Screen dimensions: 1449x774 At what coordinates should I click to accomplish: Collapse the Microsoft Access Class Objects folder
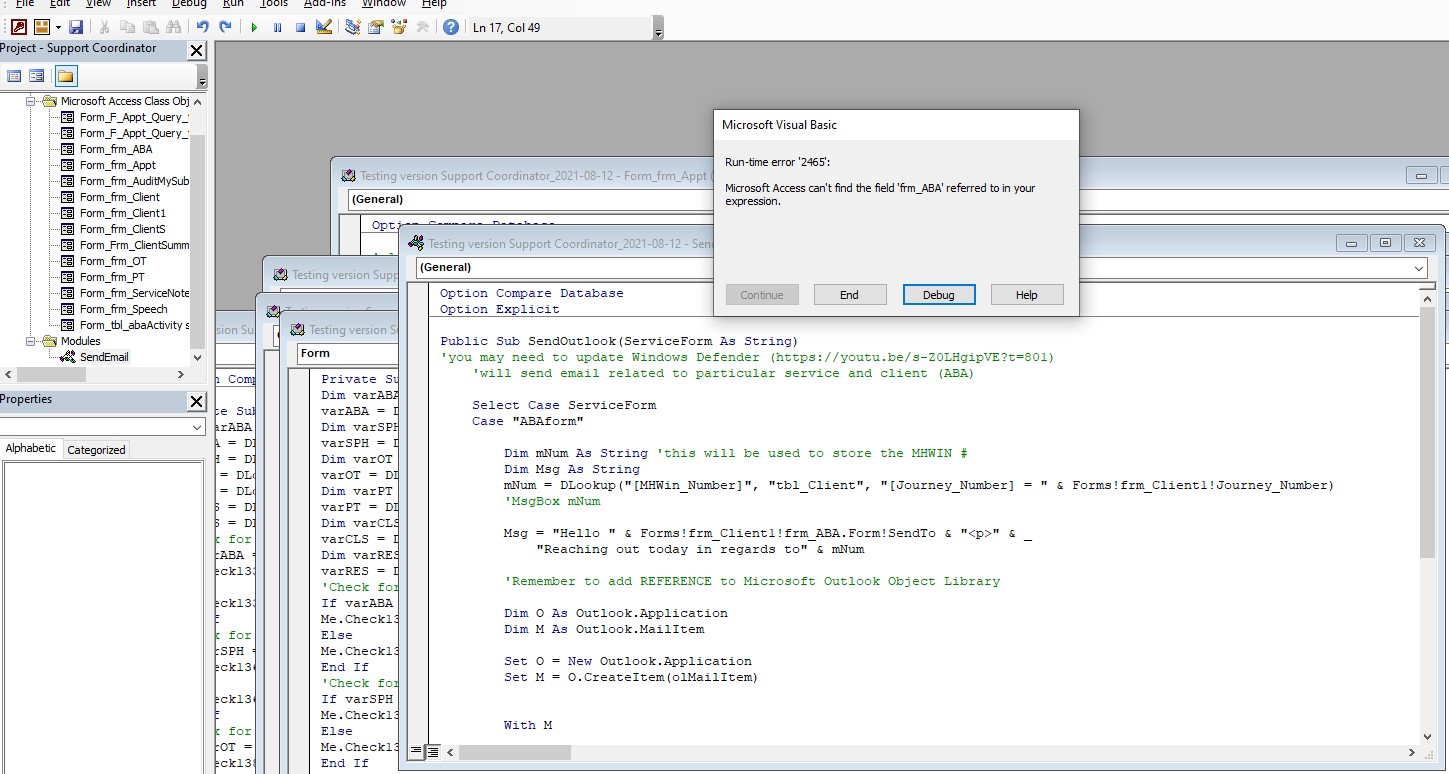pos(31,101)
